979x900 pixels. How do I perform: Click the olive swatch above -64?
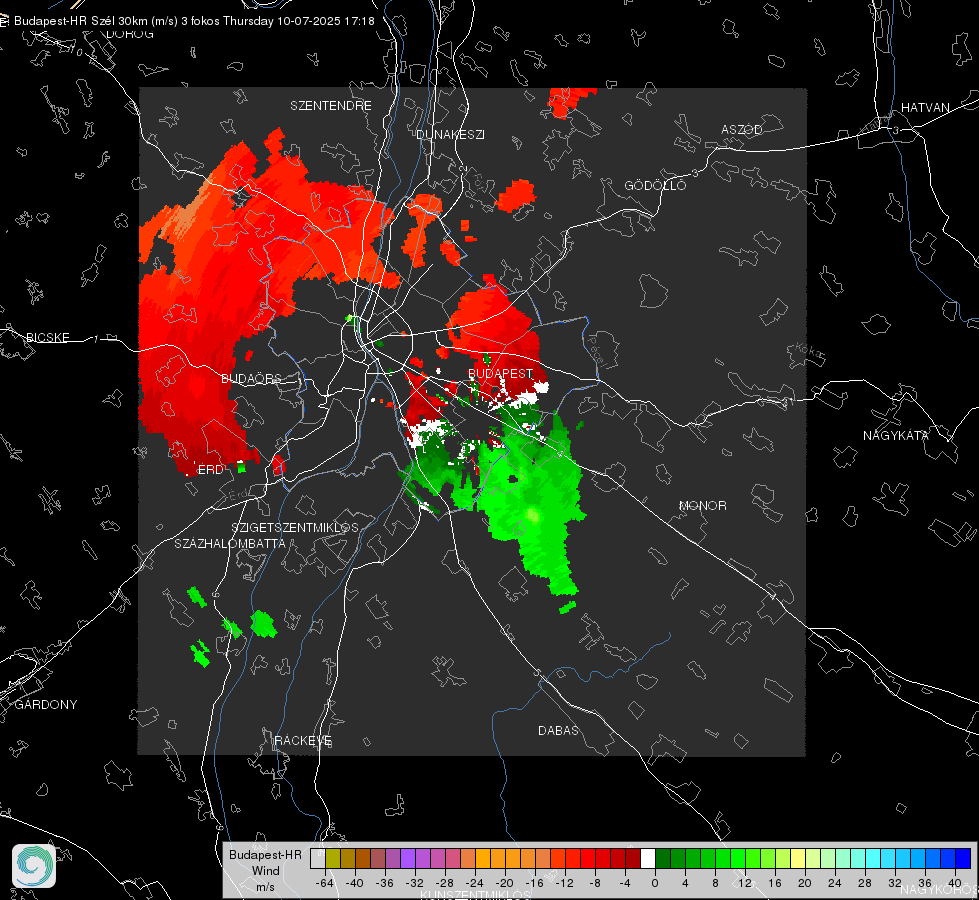tap(332, 858)
